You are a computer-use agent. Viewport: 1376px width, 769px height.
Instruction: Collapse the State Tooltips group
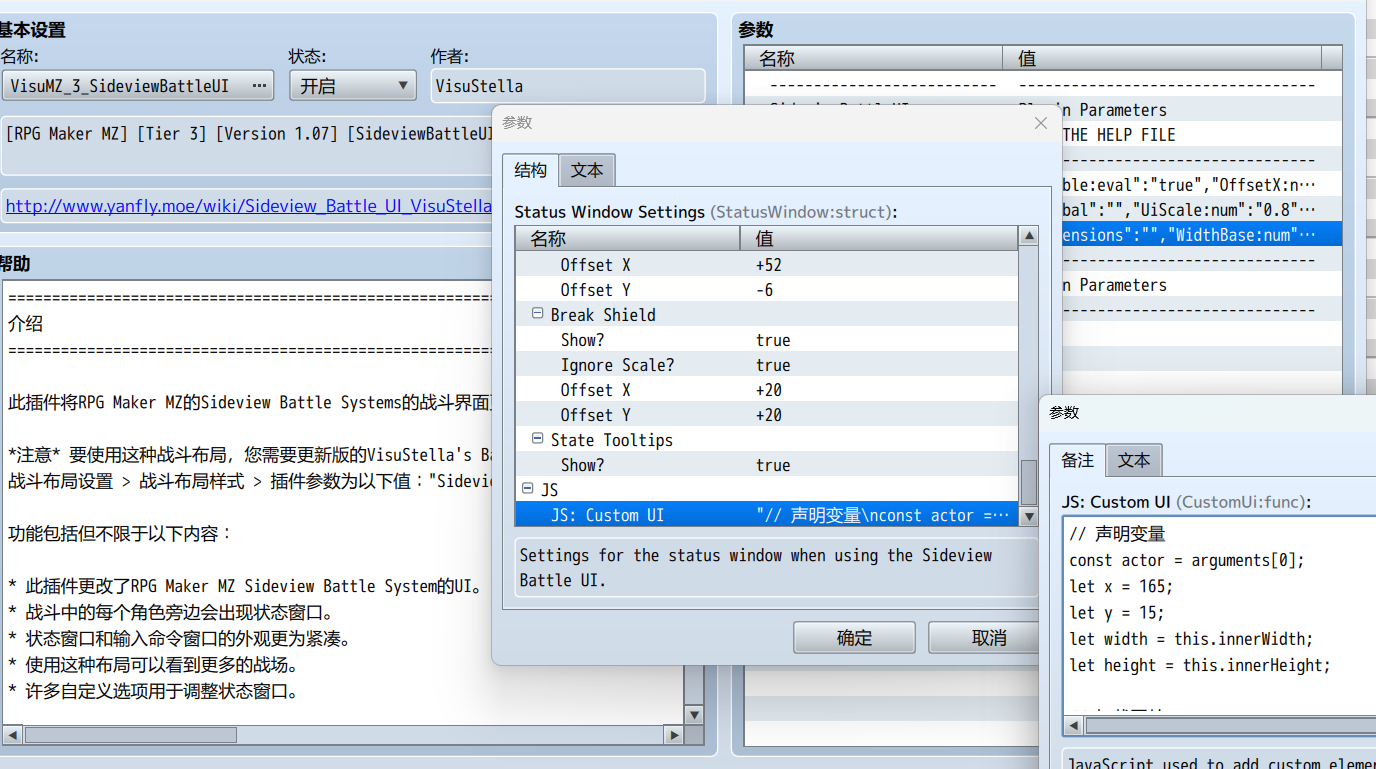point(537,439)
